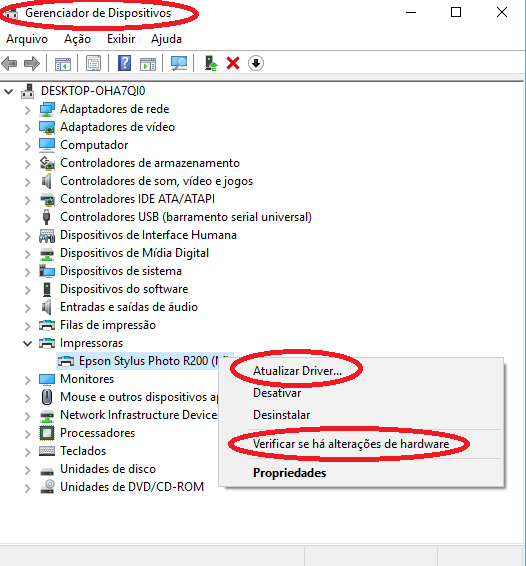The width and height of the screenshot is (526, 566).
Task: Choose Atualizar Driver... from context menu
Action: (x=297, y=371)
